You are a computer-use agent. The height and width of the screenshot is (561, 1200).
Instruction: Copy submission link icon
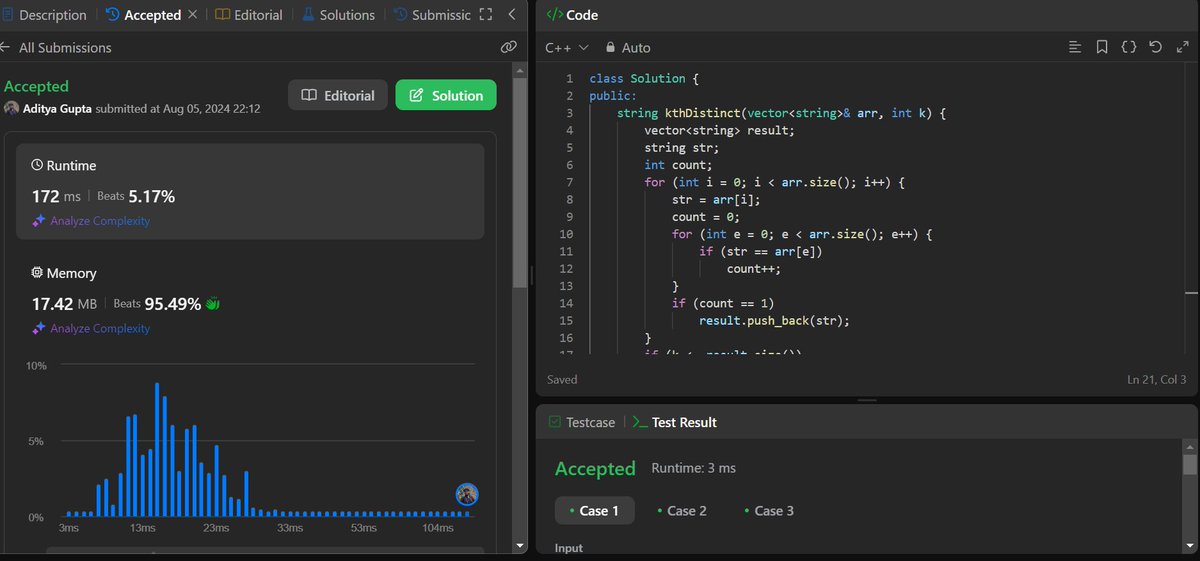(509, 47)
